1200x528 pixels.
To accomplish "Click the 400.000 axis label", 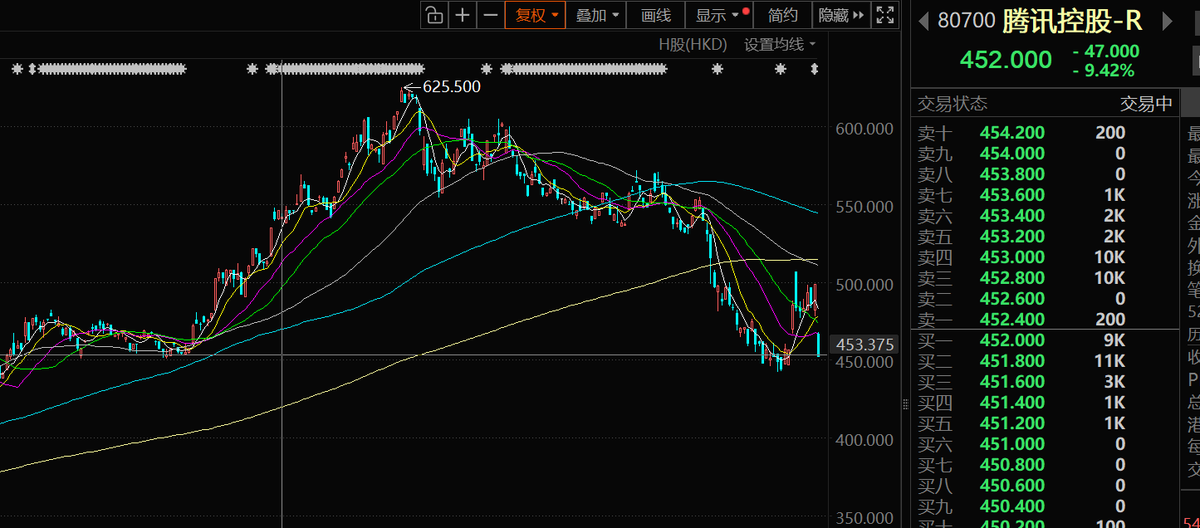I will 864,440.
